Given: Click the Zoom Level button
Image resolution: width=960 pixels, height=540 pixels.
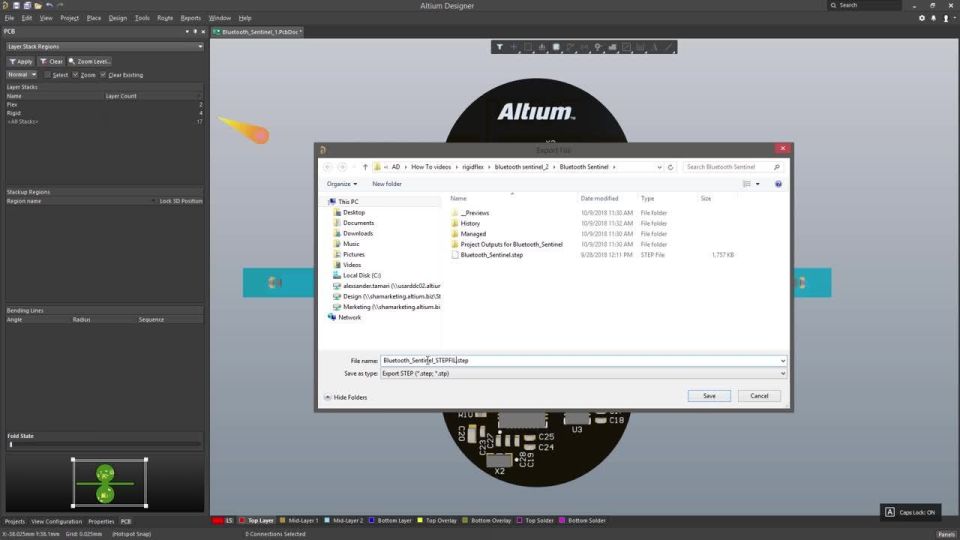Looking at the screenshot, I should (x=89, y=61).
